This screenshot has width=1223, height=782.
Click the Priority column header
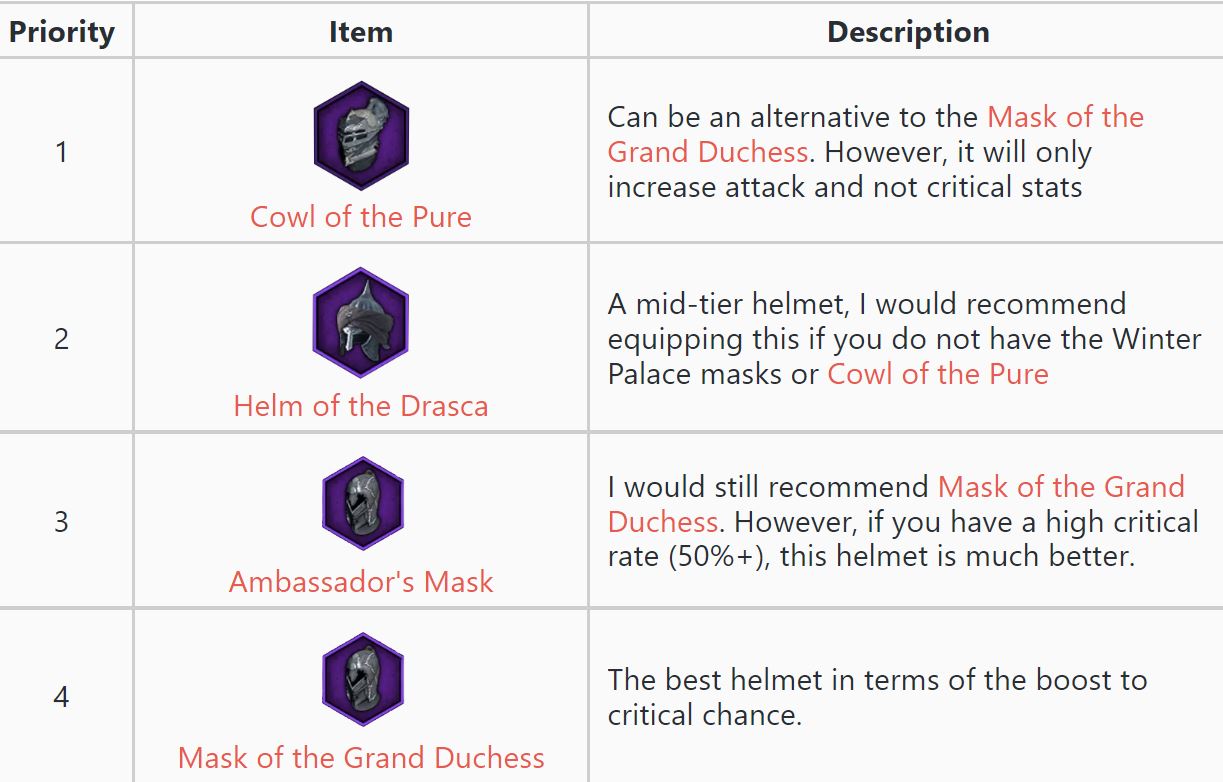click(62, 32)
